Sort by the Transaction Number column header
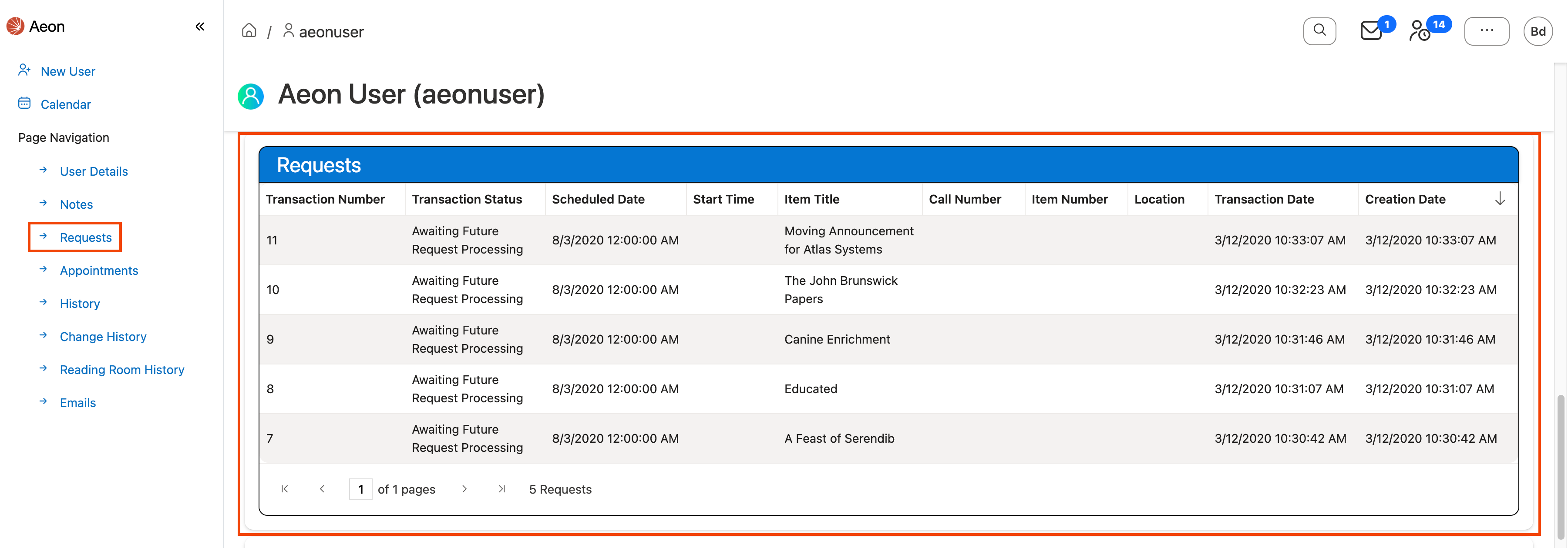Viewport: 1568px width, 548px height. coord(325,199)
